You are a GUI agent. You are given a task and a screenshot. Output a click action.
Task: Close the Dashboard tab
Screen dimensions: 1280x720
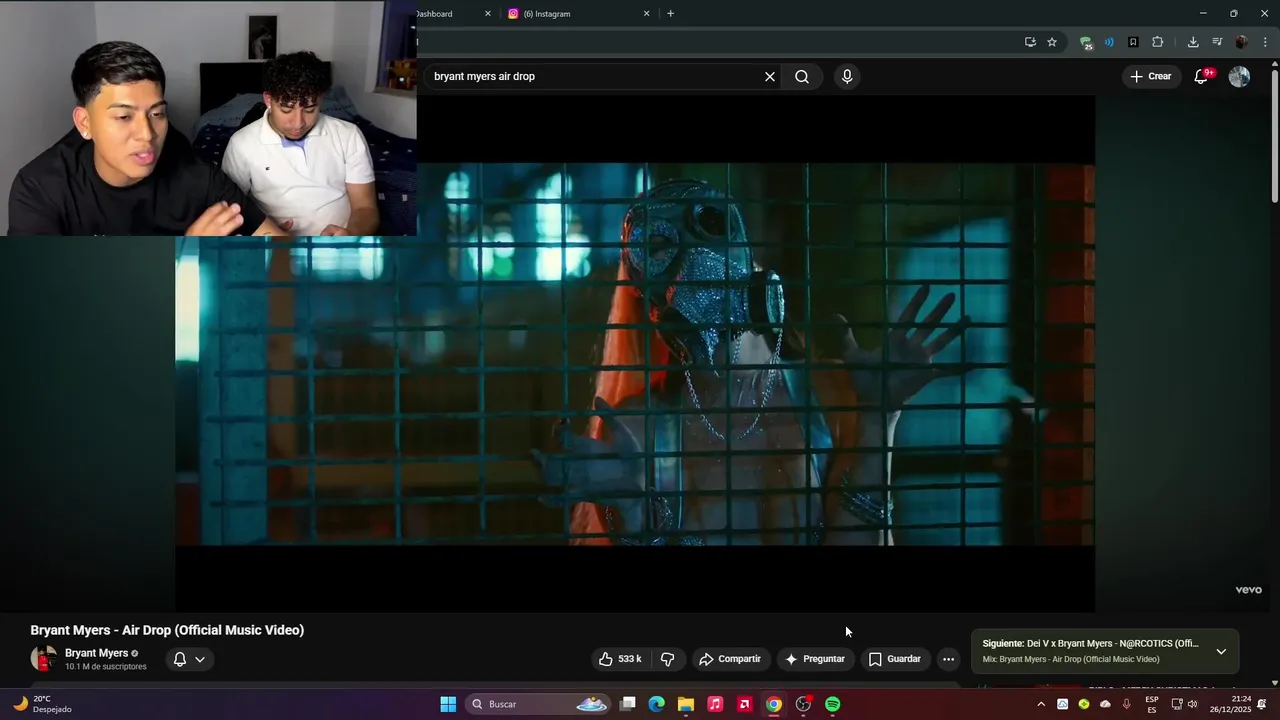(488, 14)
